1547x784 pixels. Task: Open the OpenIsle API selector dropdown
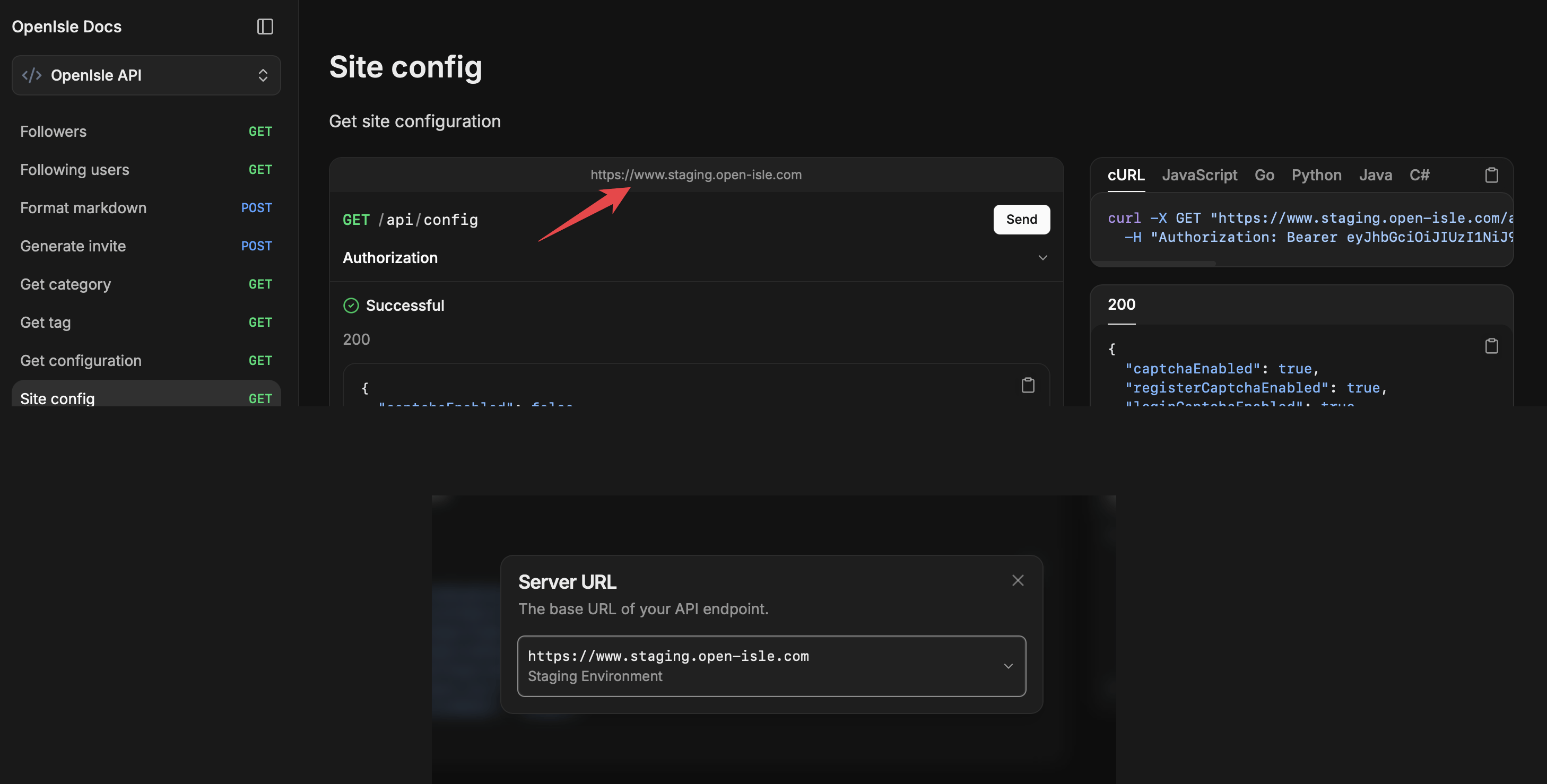click(x=263, y=76)
